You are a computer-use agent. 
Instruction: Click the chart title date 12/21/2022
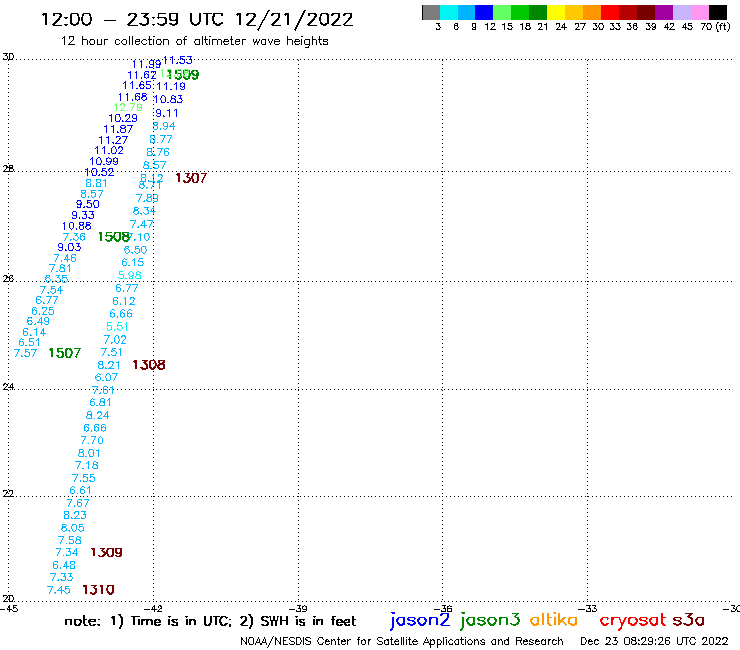click(294, 20)
